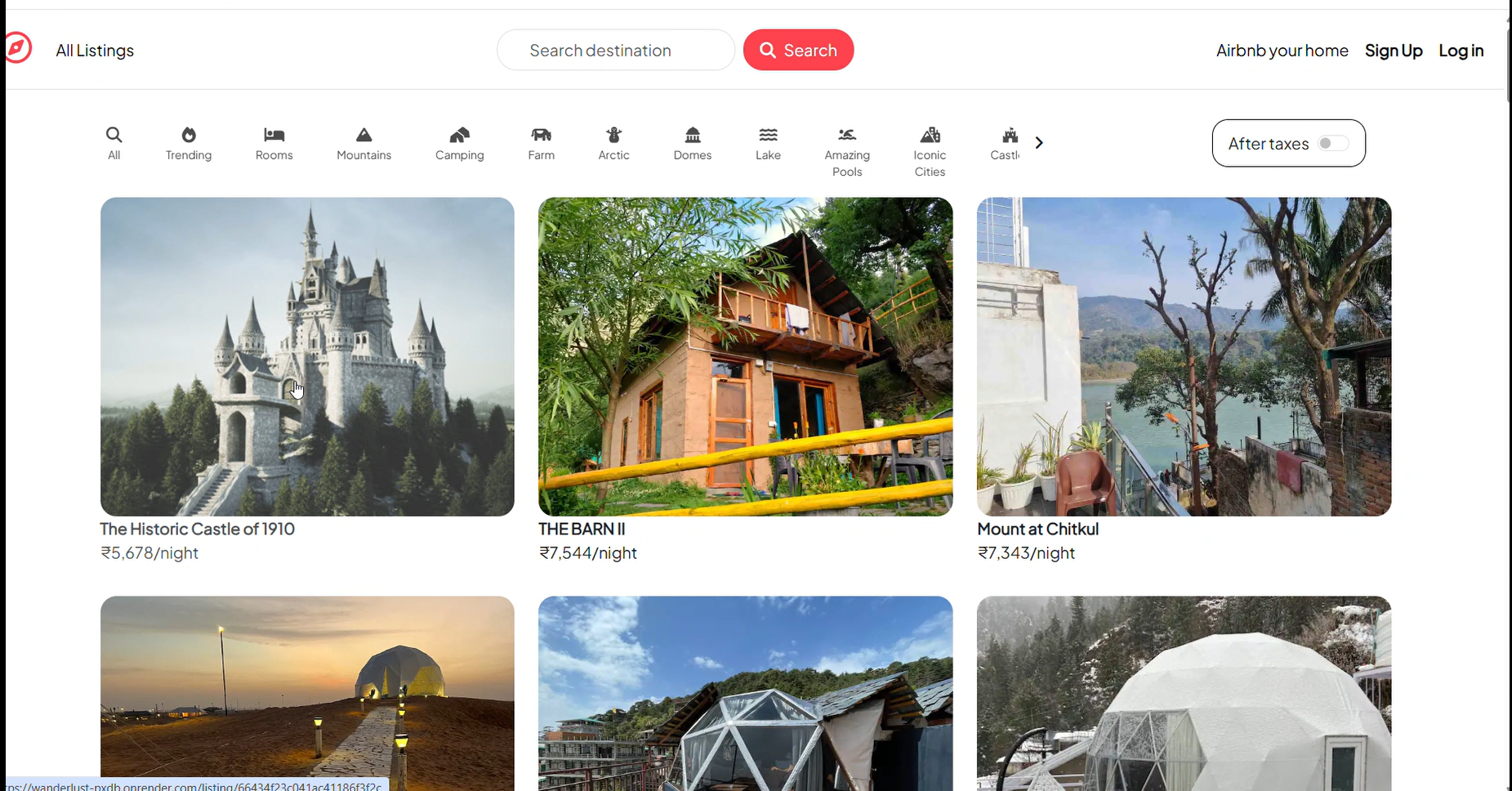Viewport: 1512px width, 791px height.
Task: Select the All magnifier filter icon
Action: (114, 135)
